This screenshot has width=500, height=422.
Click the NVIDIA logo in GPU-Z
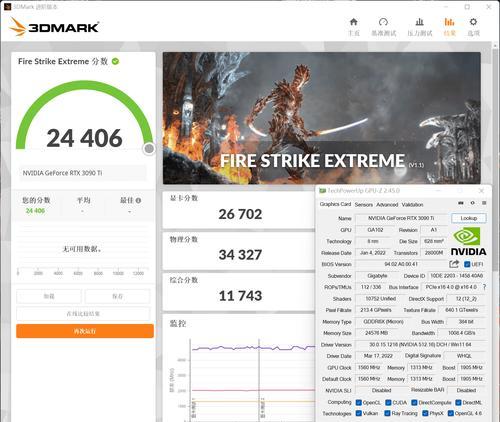[x=468, y=241]
